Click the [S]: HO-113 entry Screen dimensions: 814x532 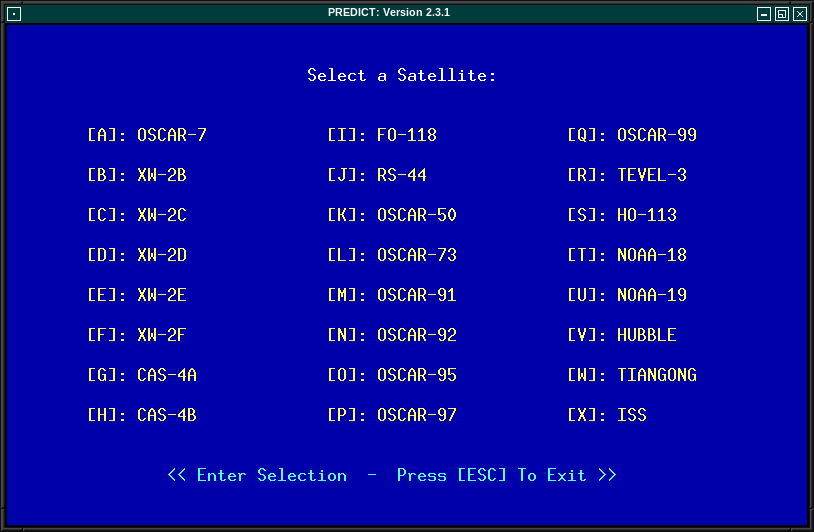622,215
